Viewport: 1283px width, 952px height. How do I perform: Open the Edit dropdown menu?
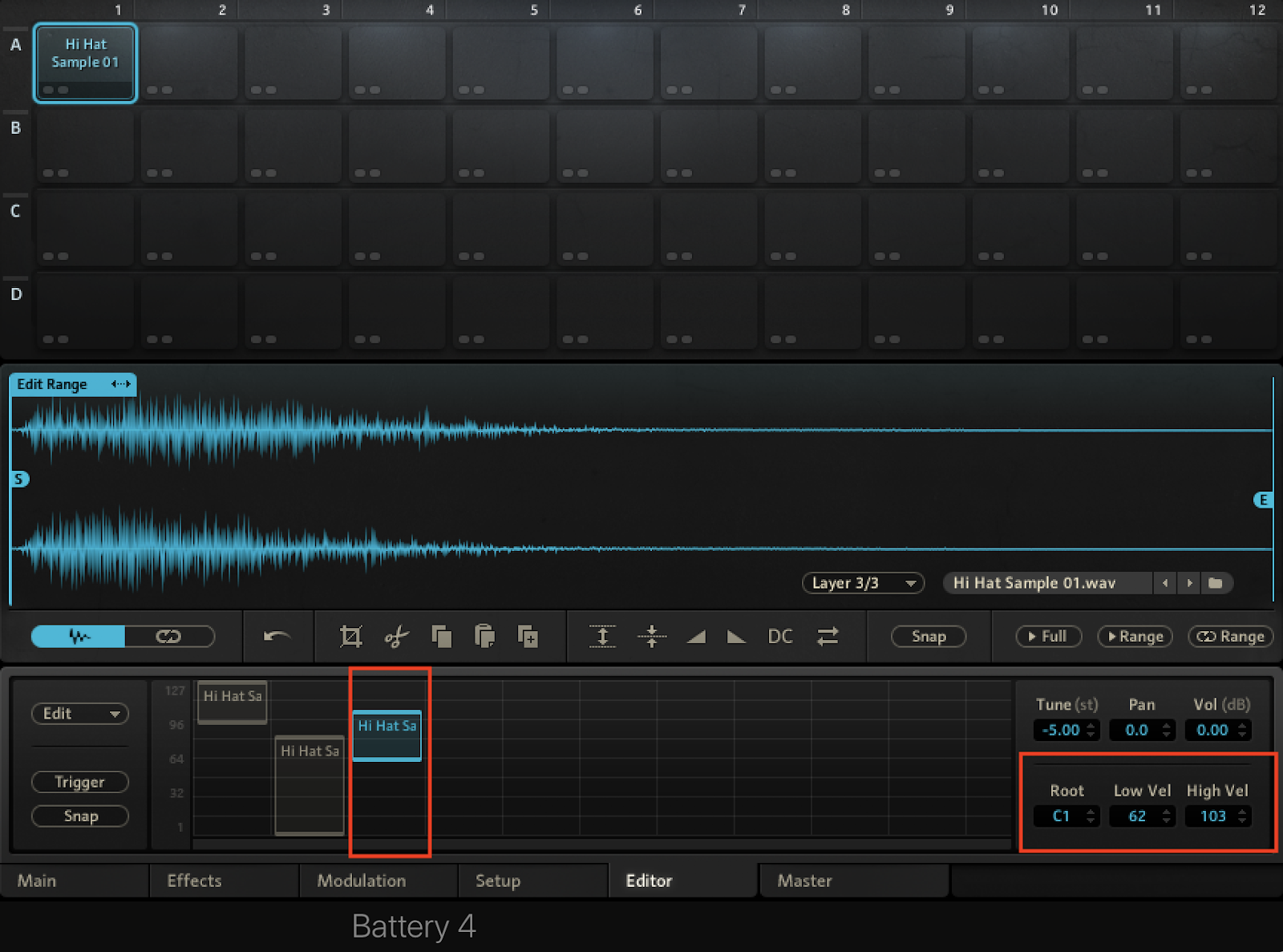(x=80, y=714)
